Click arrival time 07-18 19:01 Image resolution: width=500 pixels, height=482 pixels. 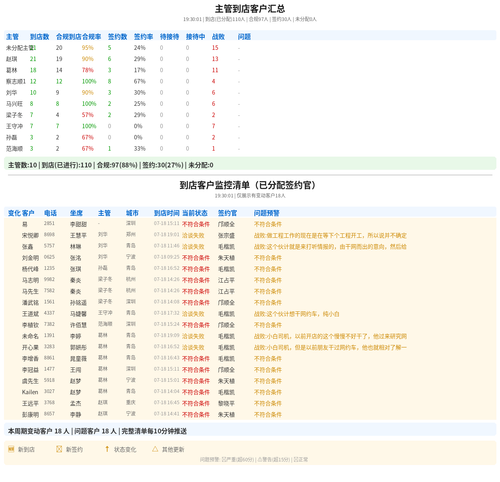pyautogui.click(x=167, y=235)
